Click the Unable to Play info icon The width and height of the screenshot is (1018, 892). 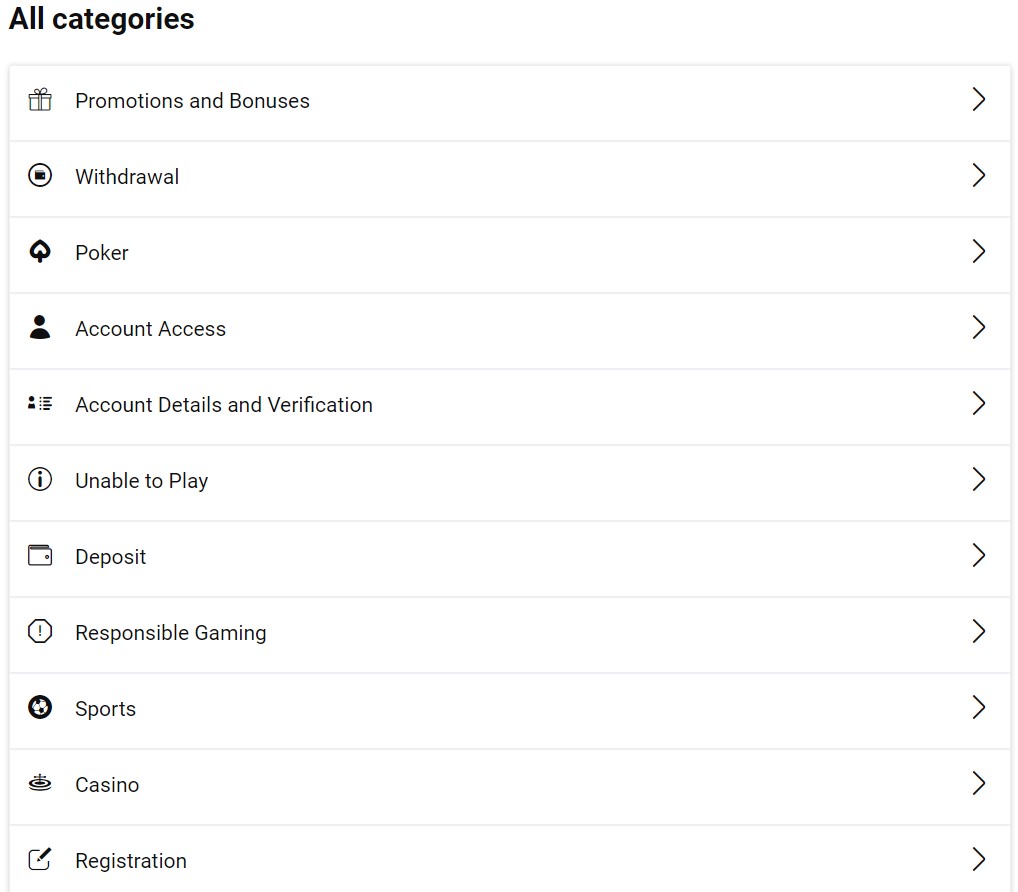[x=40, y=480]
